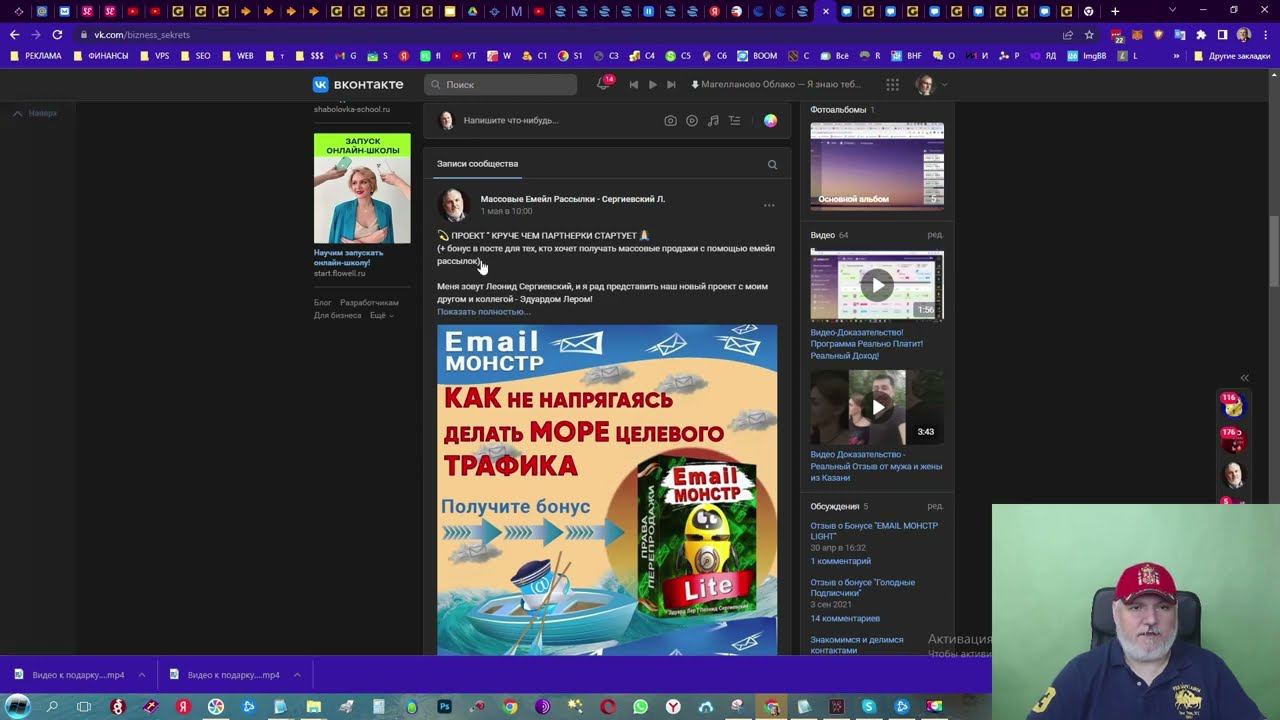Open the online-school ad banner image

click(x=362, y=188)
